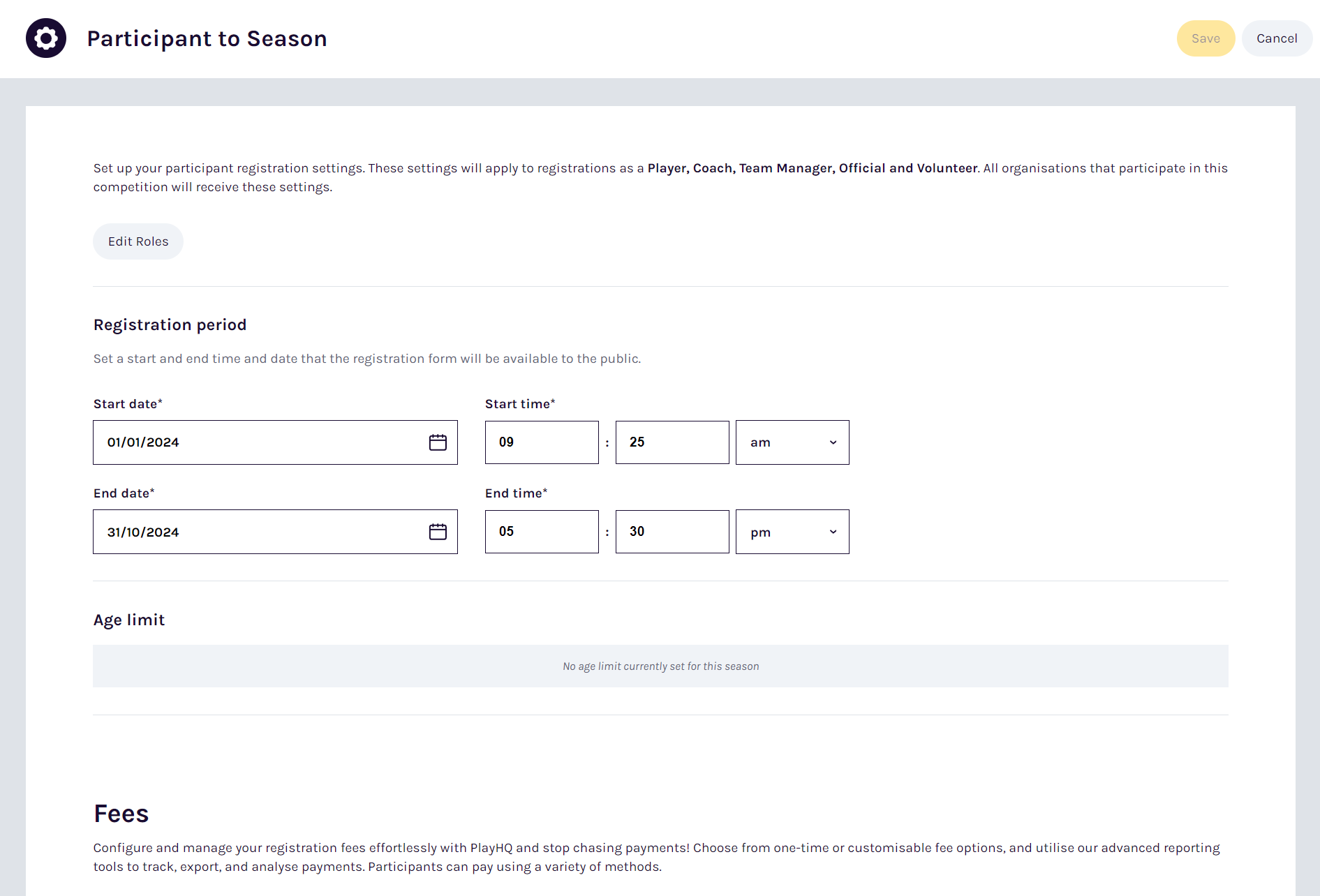Image resolution: width=1320 pixels, height=896 pixels.
Task: Click the start hour field showing 09
Action: (542, 442)
